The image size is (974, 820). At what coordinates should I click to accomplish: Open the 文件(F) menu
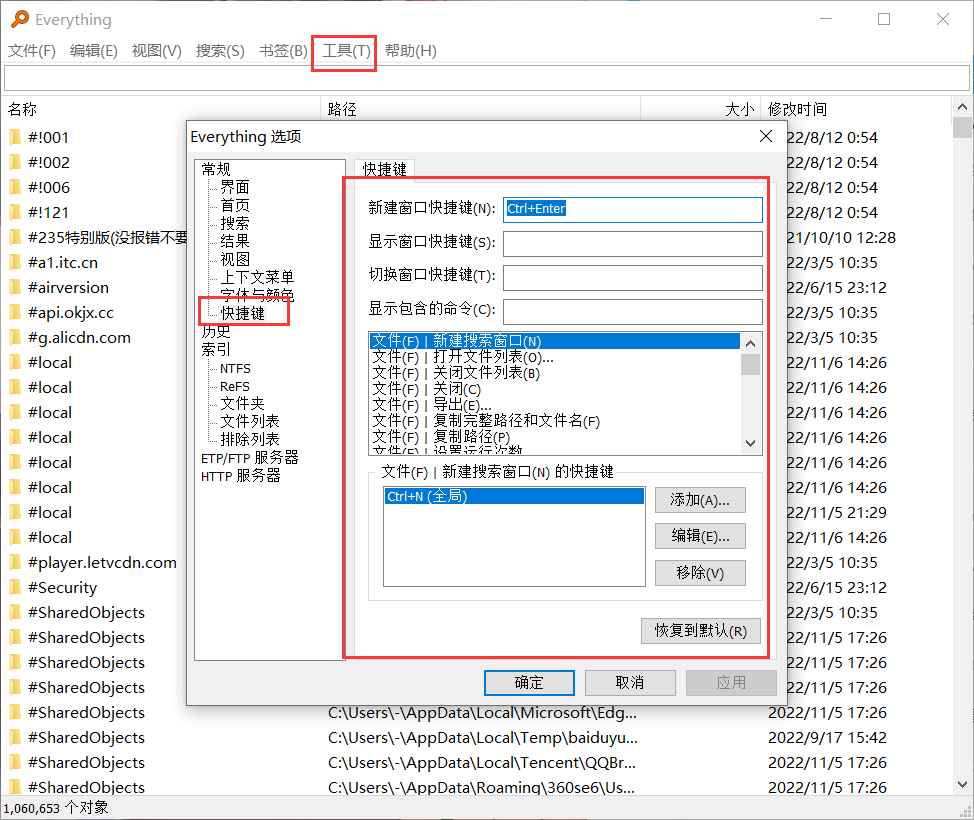(32, 51)
